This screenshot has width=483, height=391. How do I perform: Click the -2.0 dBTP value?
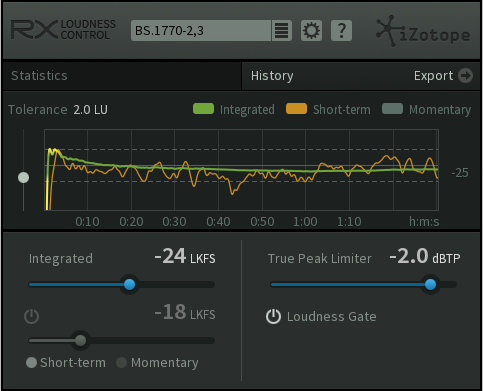425,256
